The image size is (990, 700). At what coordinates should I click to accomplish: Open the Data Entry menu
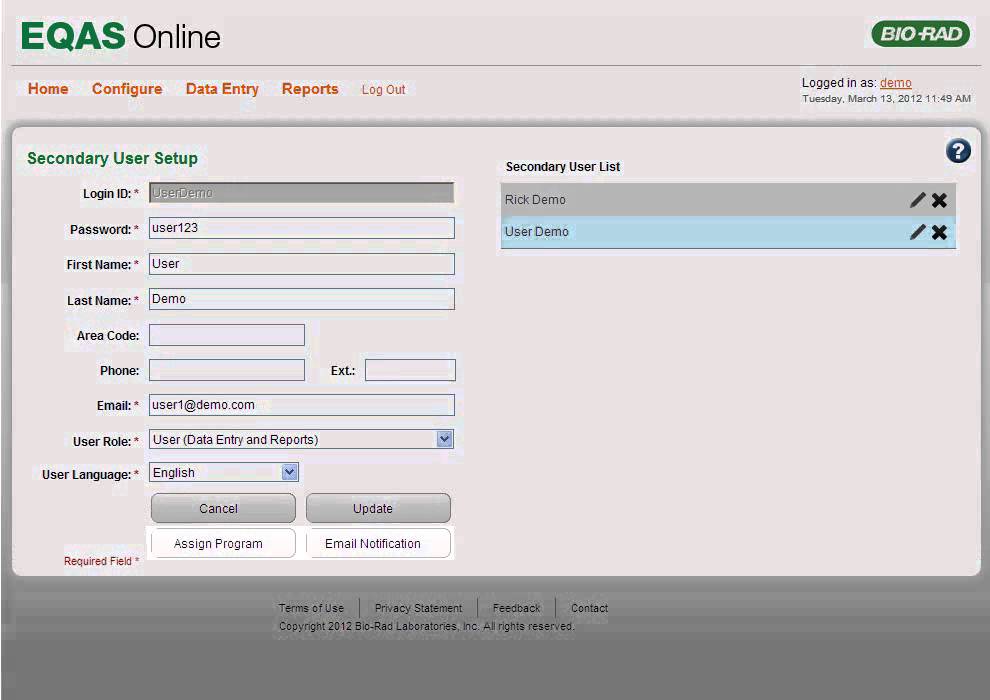[222, 89]
